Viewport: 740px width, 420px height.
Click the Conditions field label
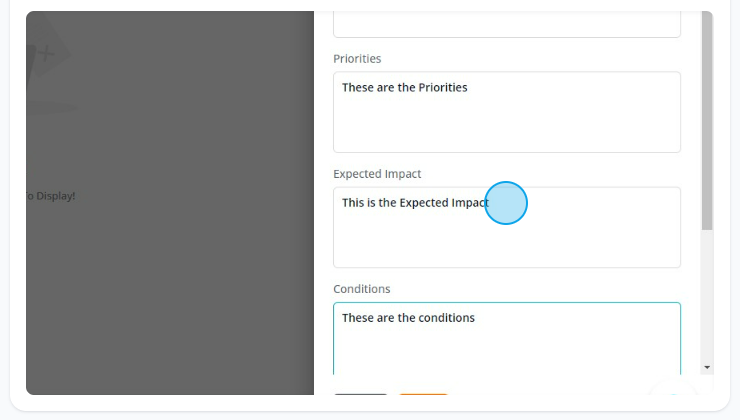click(362, 289)
